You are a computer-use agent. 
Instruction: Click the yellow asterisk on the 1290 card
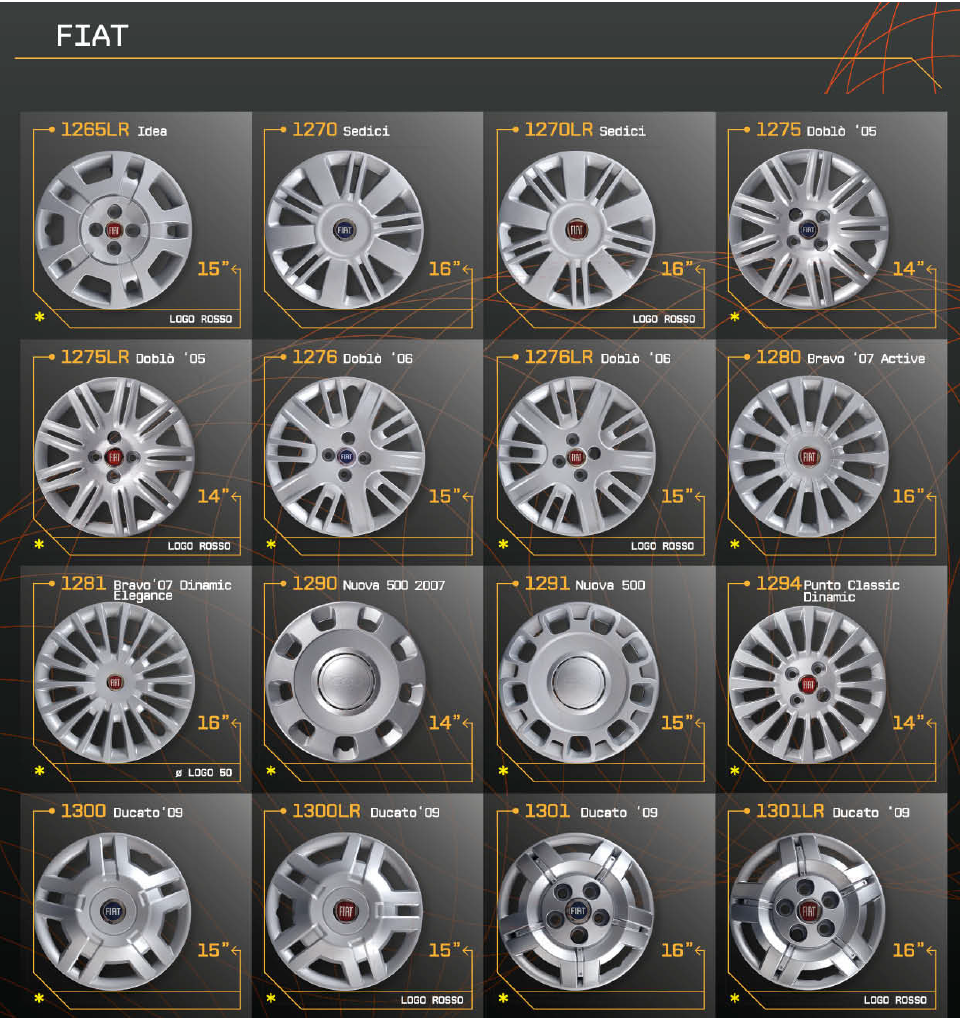click(x=271, y=771)
